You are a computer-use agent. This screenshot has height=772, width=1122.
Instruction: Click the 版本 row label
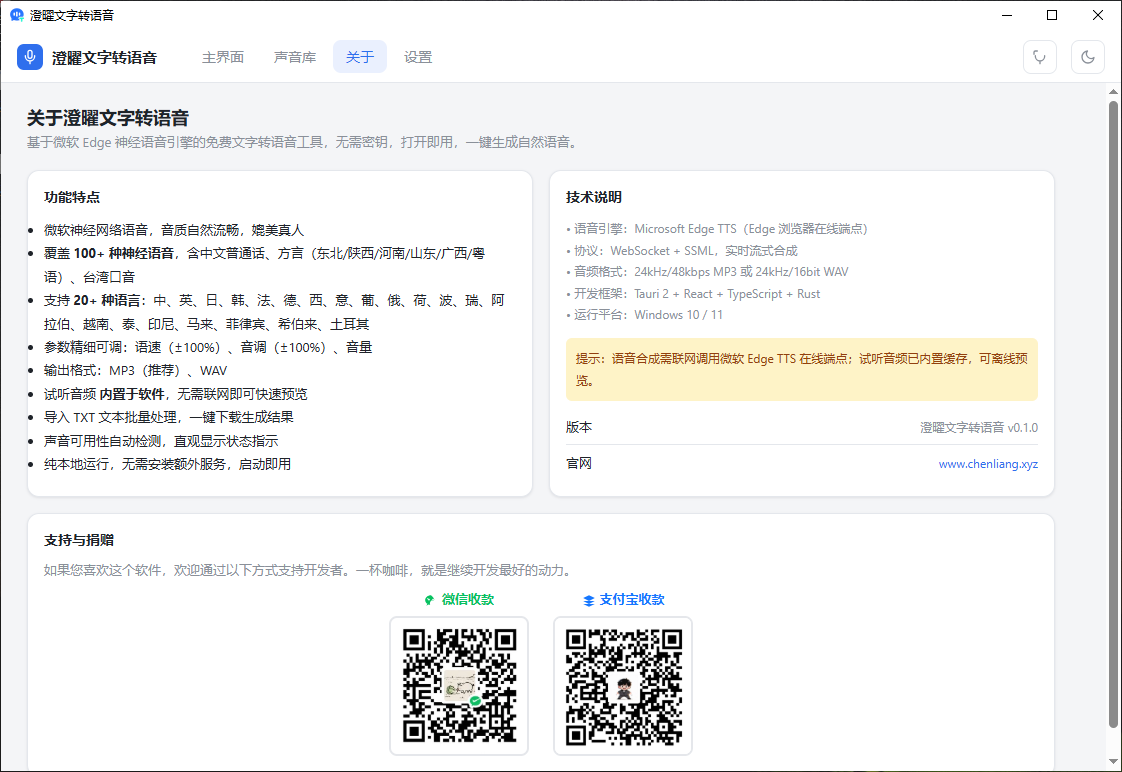coord(579,428)
